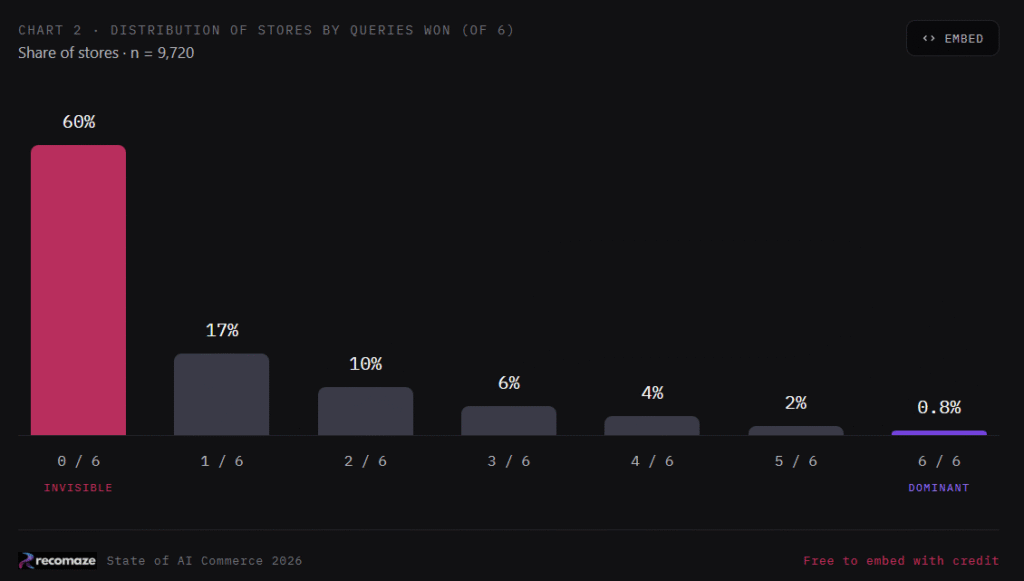This screenshot has width=1024, height=581.
Task: Click the 2 / 6 bar at 10%
Action: click(x=365, y=411)
